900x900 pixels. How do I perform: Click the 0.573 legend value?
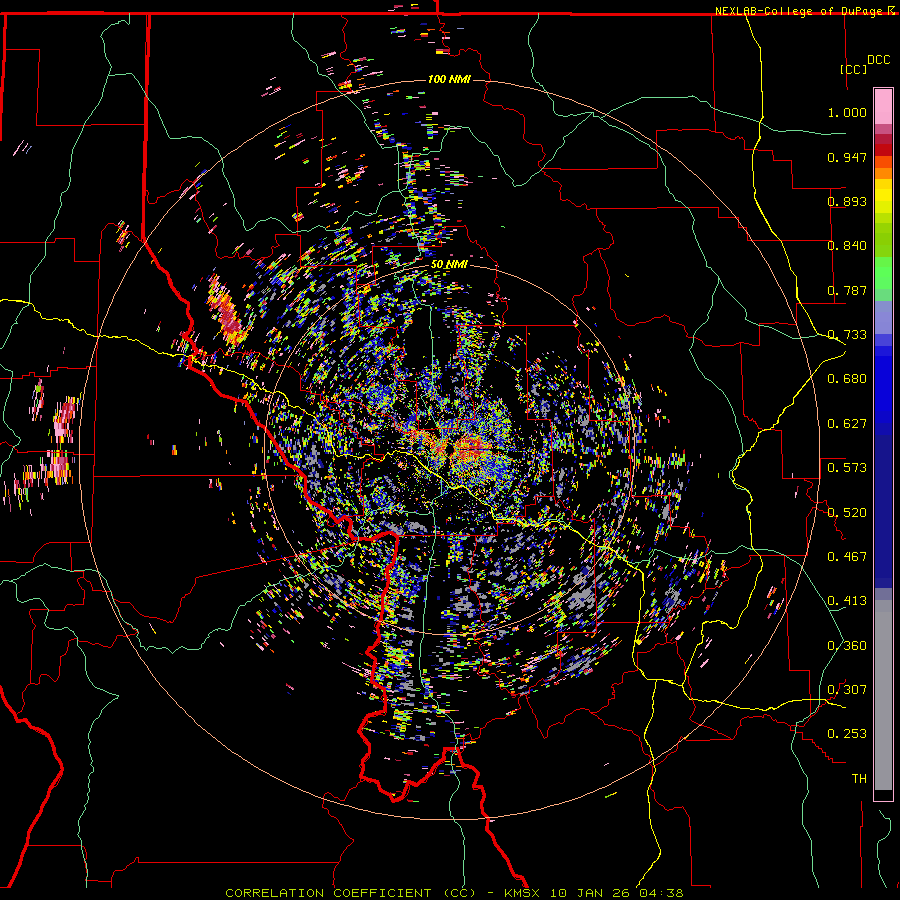click(847, 468)
